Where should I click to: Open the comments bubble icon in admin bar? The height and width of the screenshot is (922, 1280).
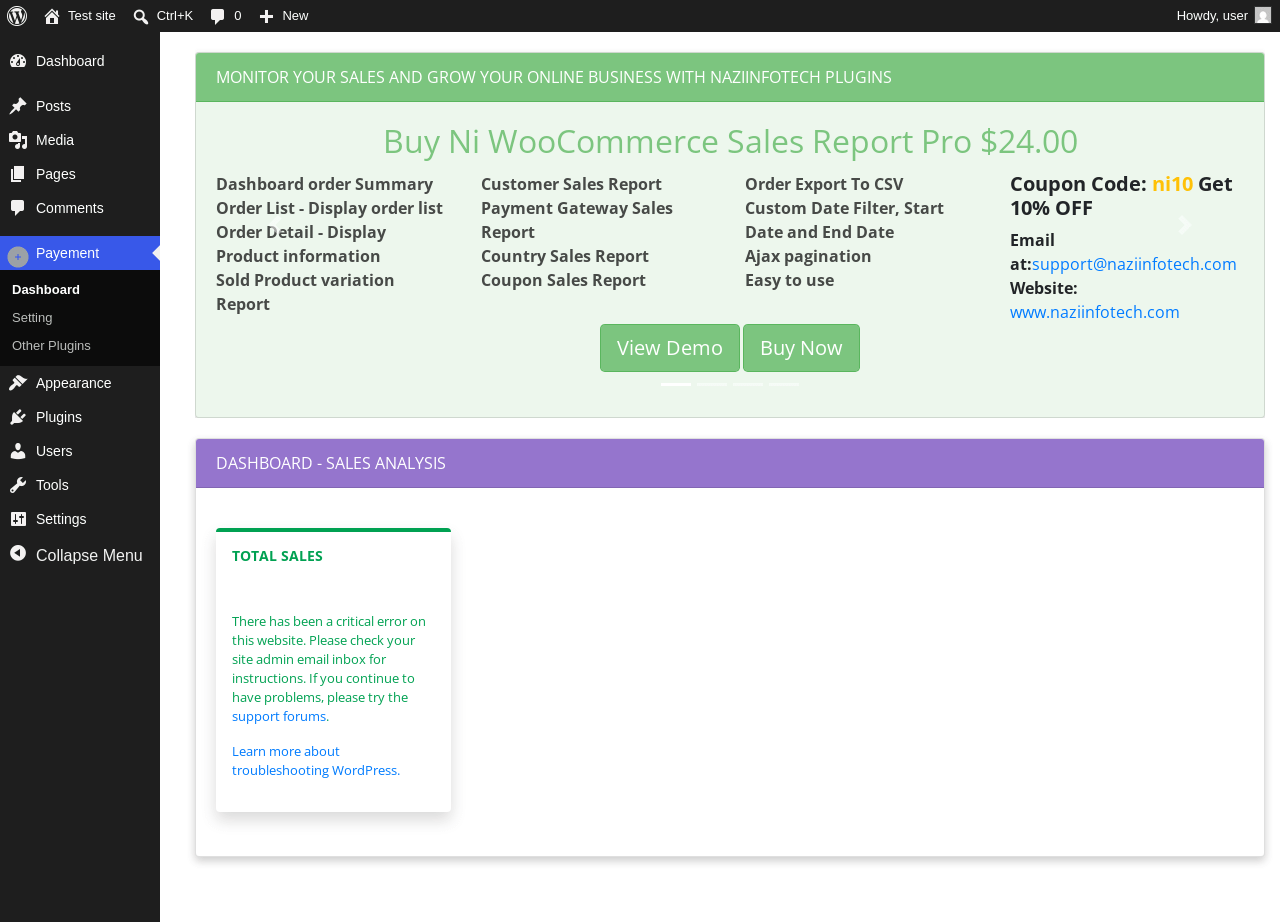point(218,16)
